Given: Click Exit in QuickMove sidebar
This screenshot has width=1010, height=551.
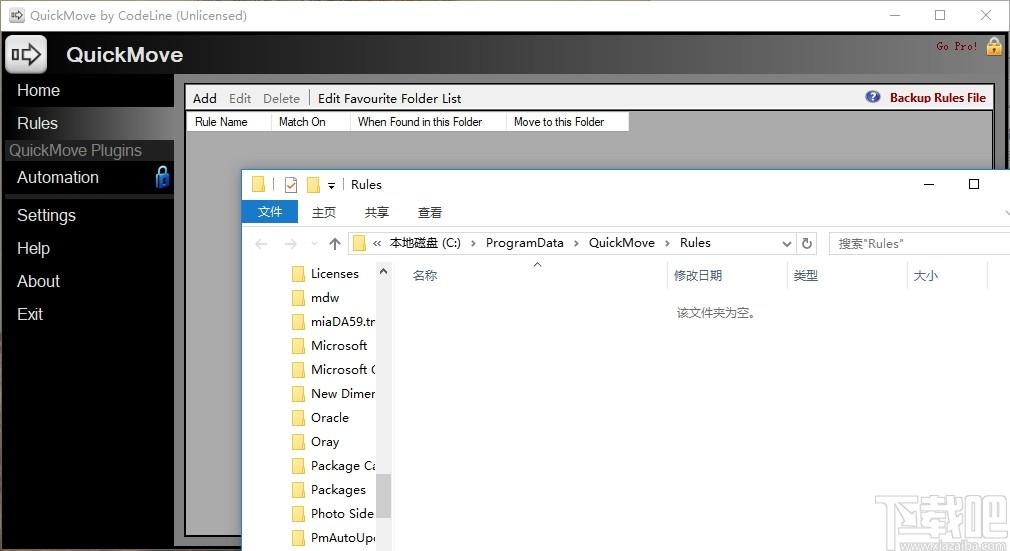Looking at the screenshot, I should [30, 314].
